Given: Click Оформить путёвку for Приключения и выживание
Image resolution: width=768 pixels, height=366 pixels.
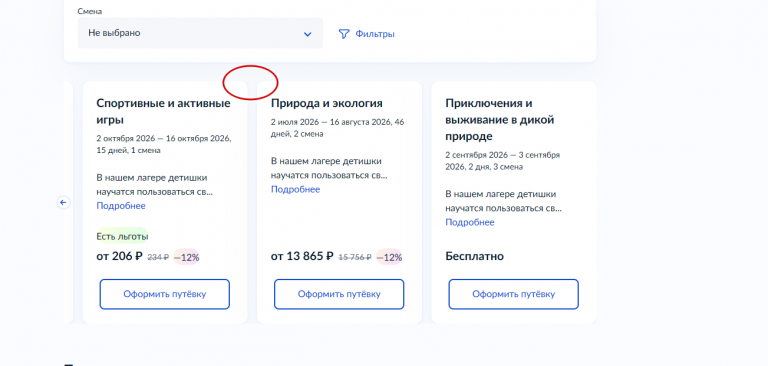Looking at the screenshot, I should (x=513, y=294).
